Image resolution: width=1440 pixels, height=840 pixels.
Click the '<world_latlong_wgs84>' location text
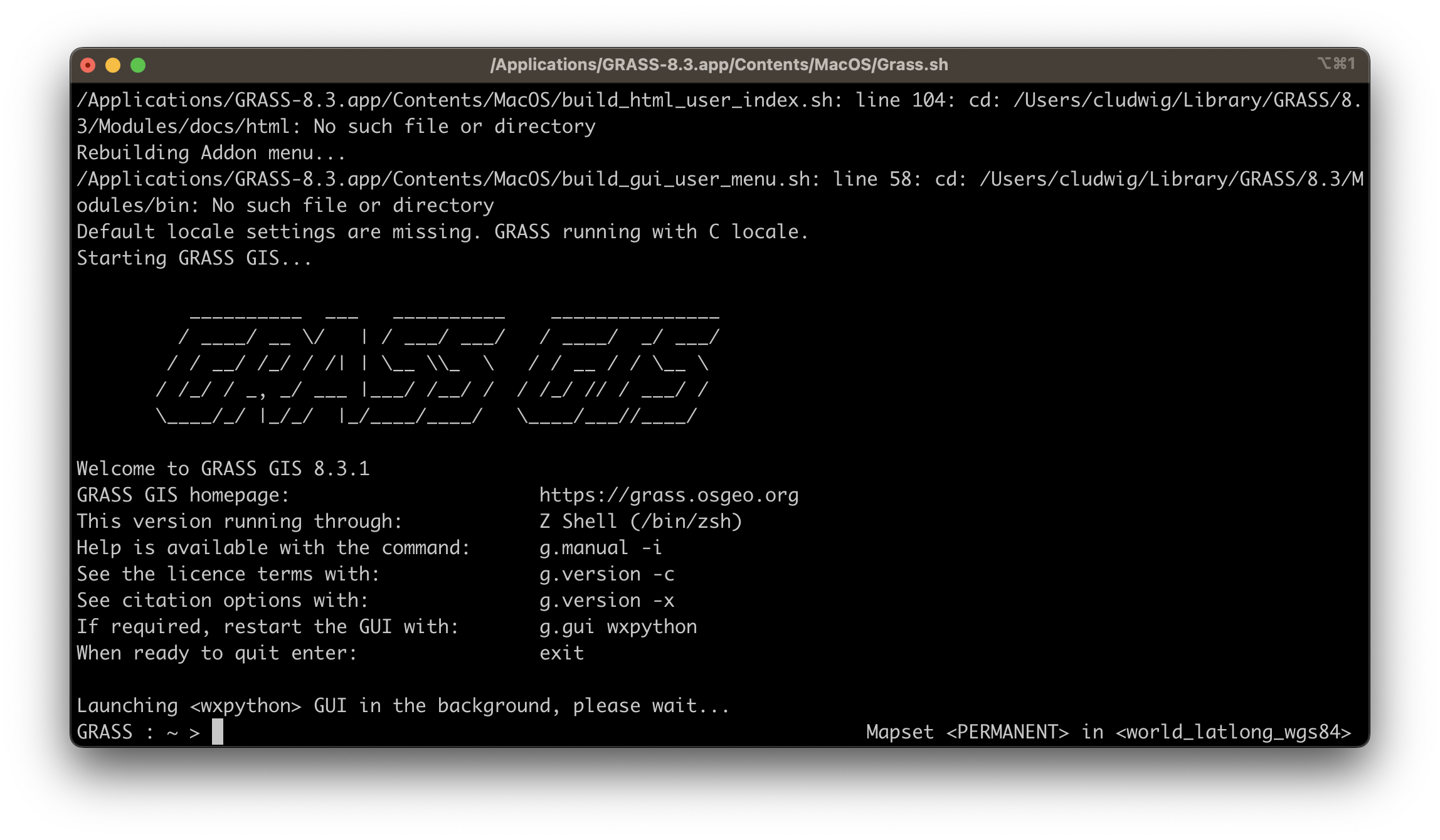(x=1233, y=732)
